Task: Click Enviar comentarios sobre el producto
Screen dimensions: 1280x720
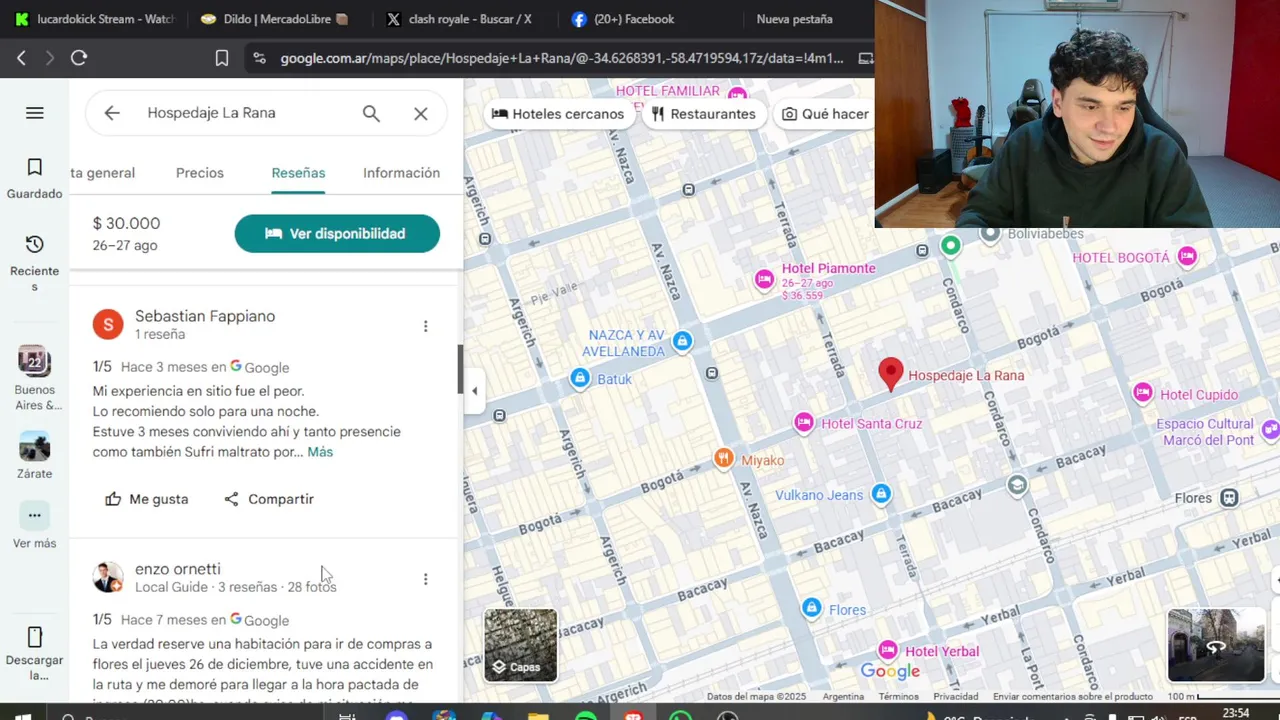Action: tap(1073, 697)
